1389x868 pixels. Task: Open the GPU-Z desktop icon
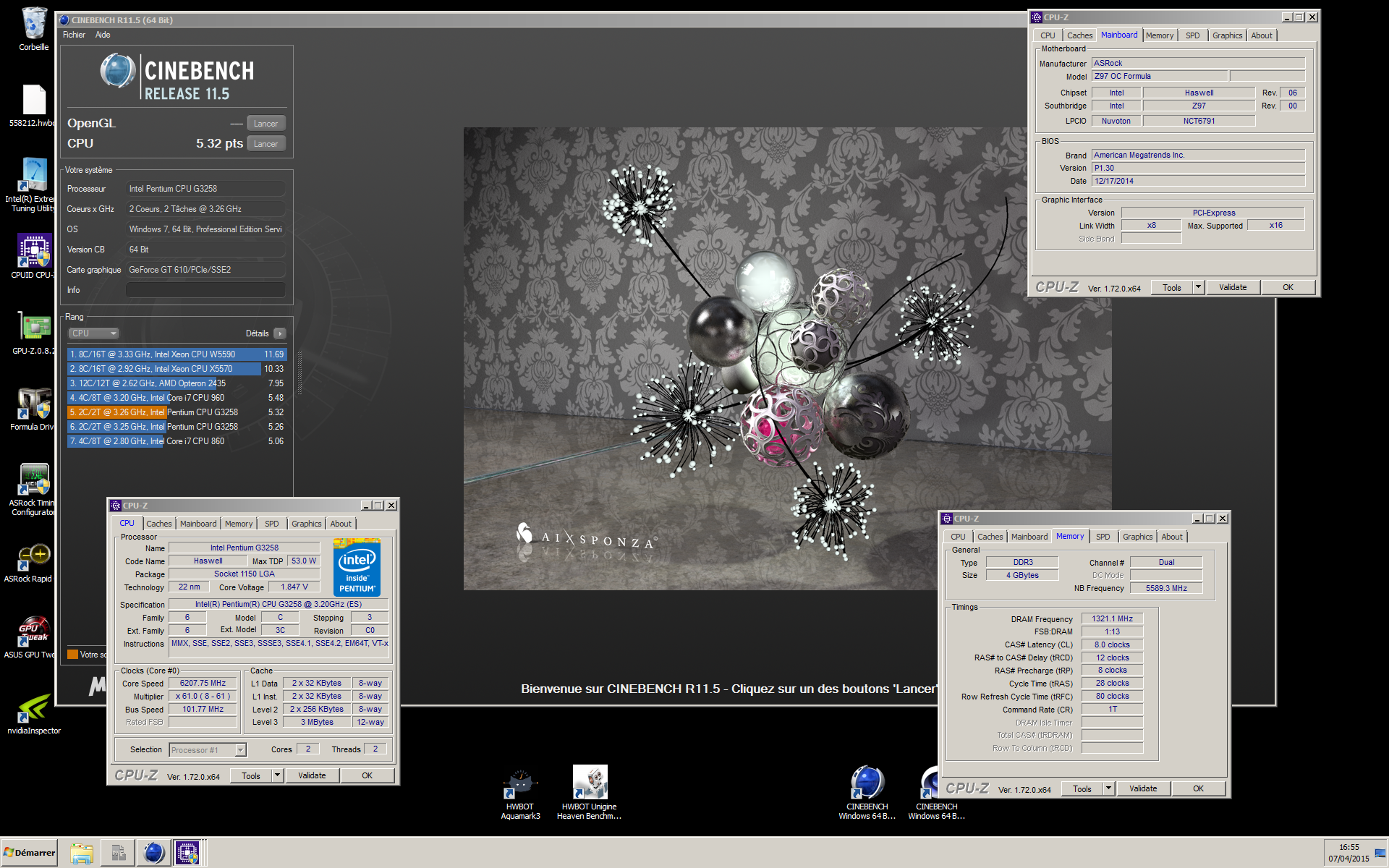pyautogui.click(x=34, y=331)
